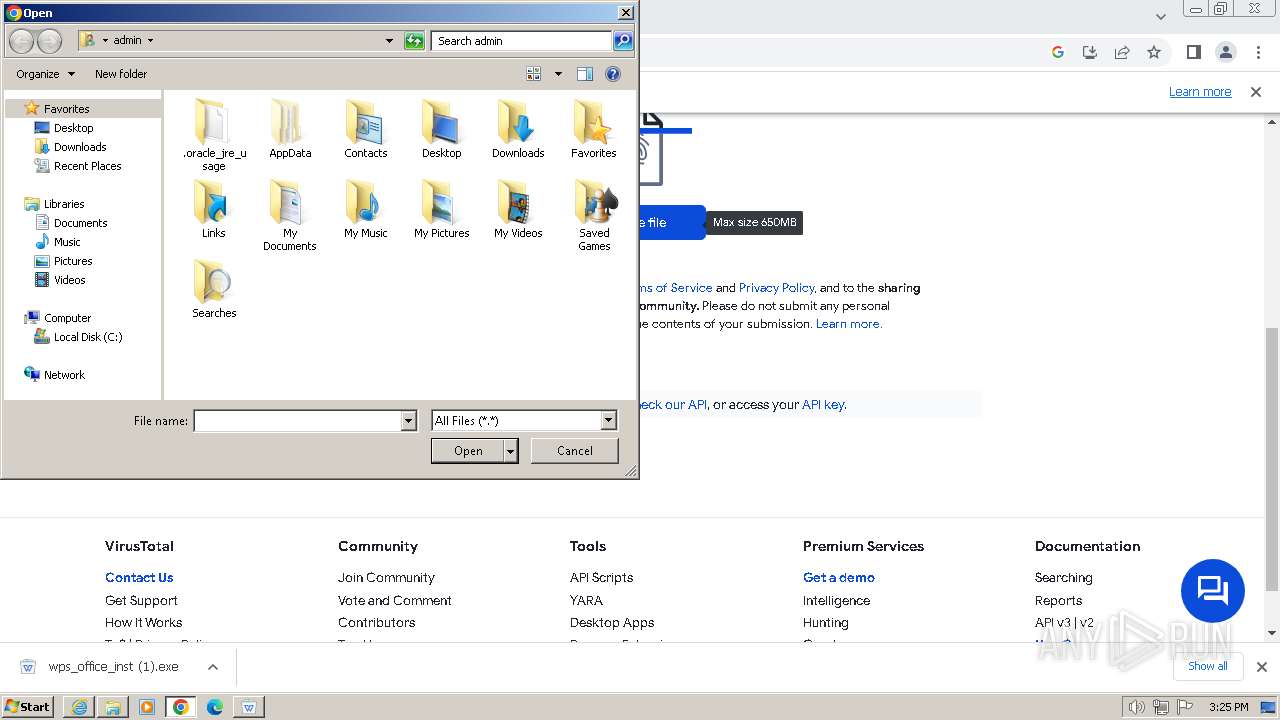The width and height of the screenshot is (1280, 720).
Task: Select Downloads in the navigation pane
Action: (80, 147)
